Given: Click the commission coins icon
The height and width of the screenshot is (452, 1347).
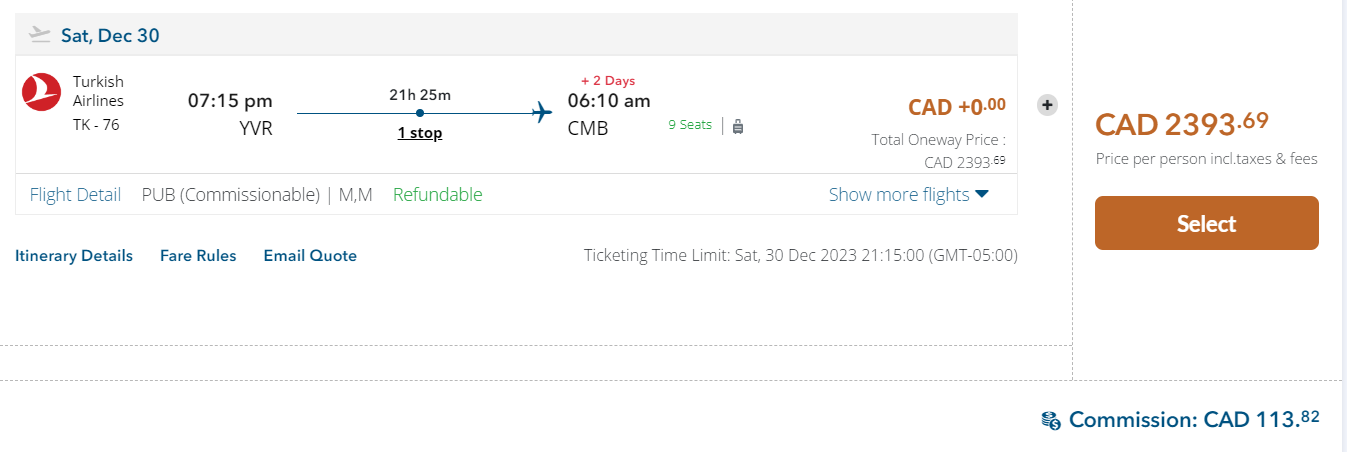Looking at the screenshot, I should (x=1050, y=420).
